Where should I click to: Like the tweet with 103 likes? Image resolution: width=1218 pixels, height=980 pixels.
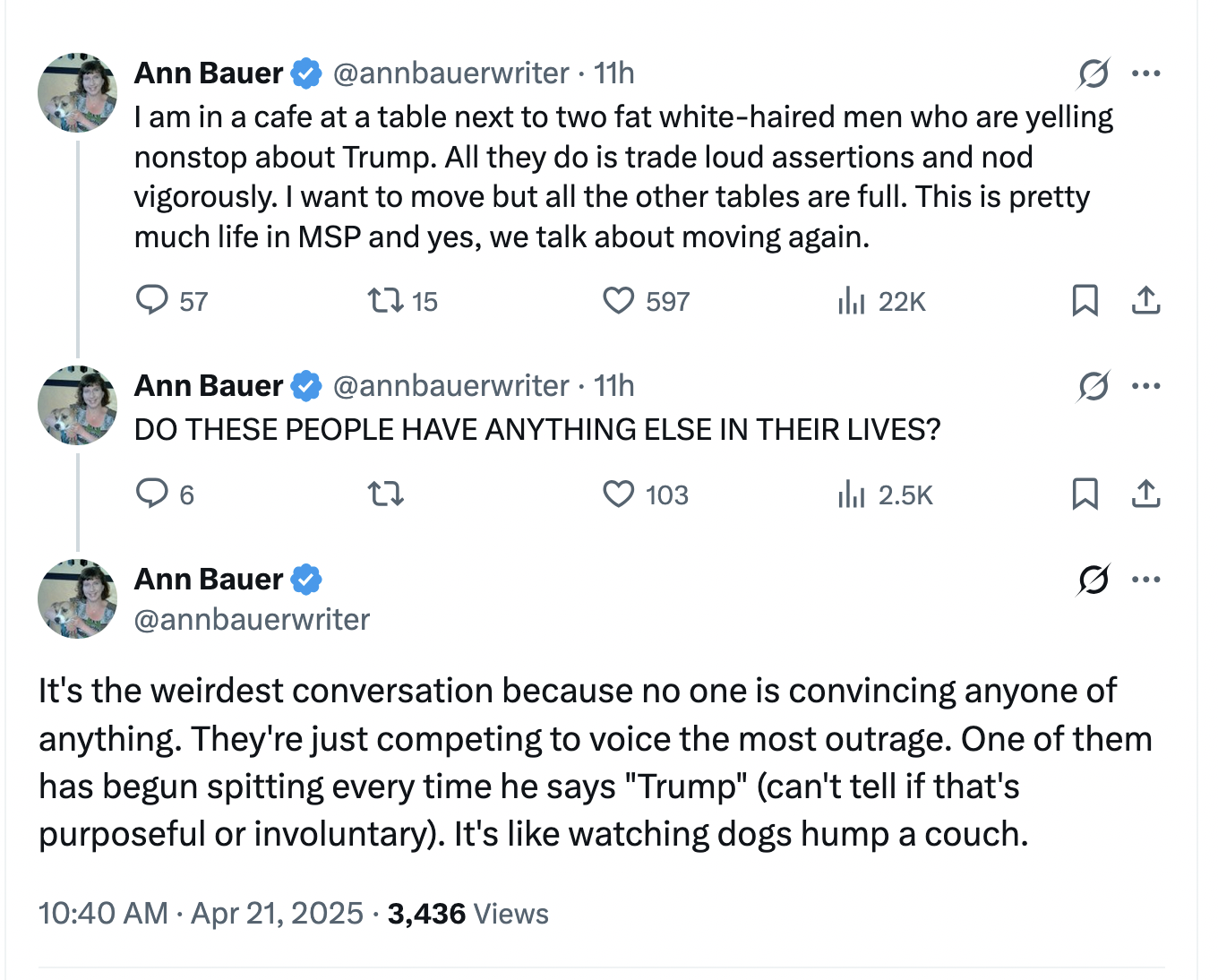click(x=618, y=494)
